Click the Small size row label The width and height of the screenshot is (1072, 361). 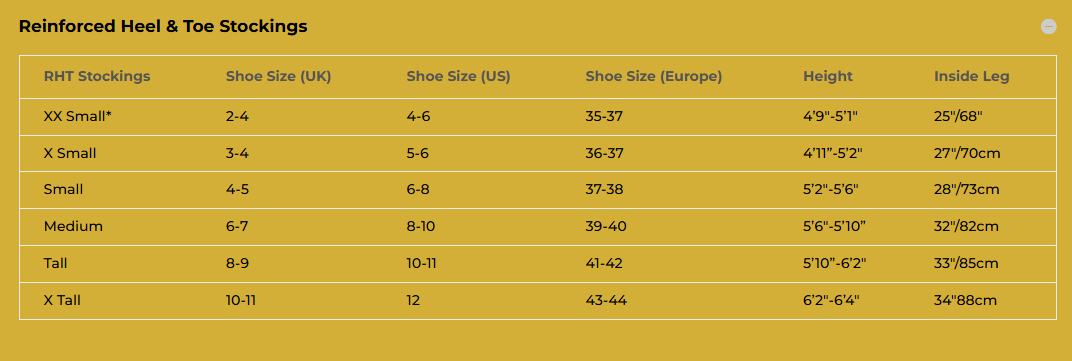click(64, 189)
